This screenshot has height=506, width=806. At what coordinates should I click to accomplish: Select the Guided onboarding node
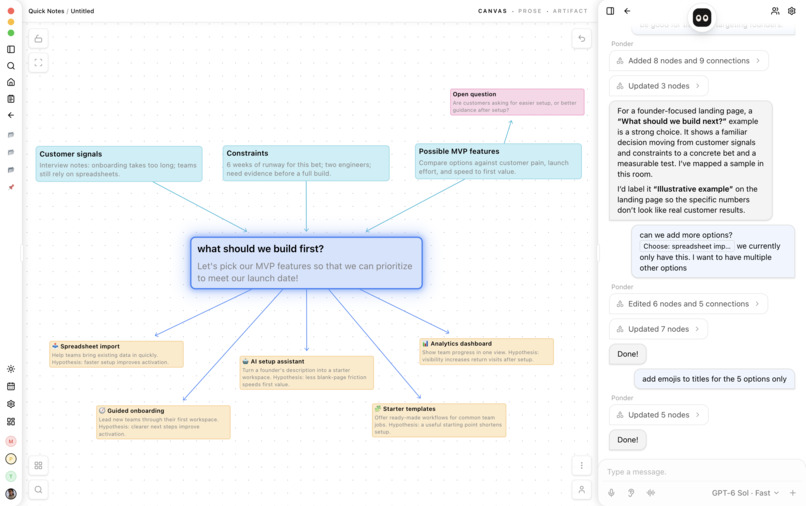tap(163, 422)
